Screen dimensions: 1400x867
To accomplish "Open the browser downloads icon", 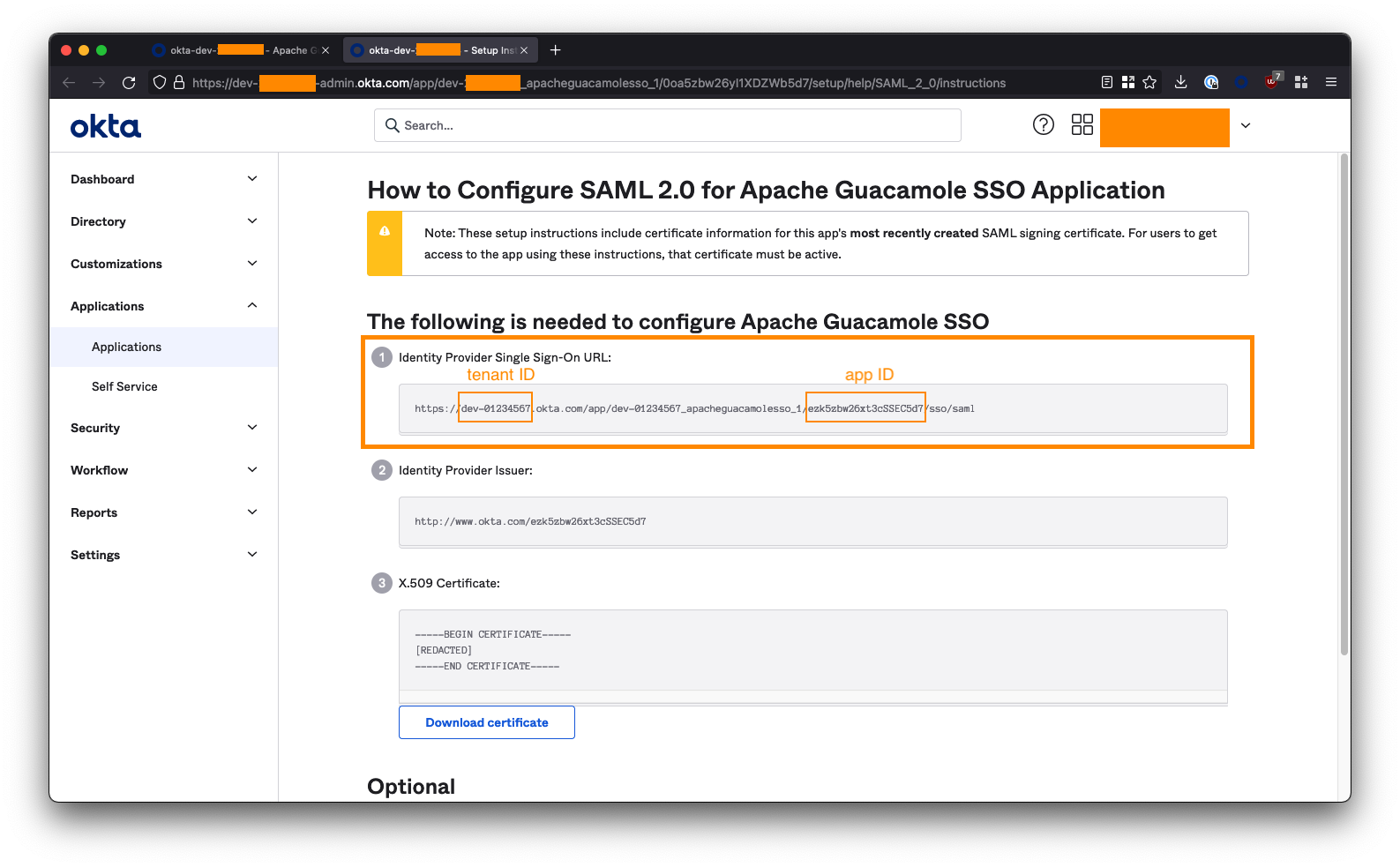I will 1180,83.
